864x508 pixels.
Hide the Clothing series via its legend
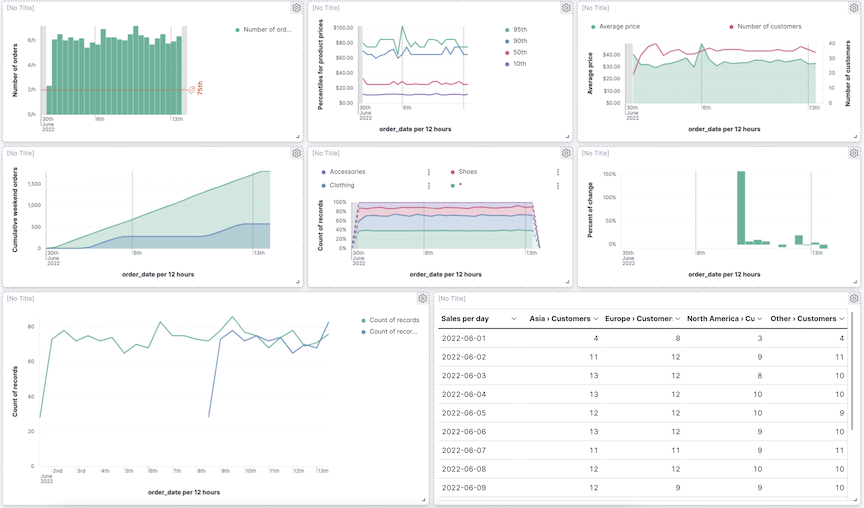342,185
